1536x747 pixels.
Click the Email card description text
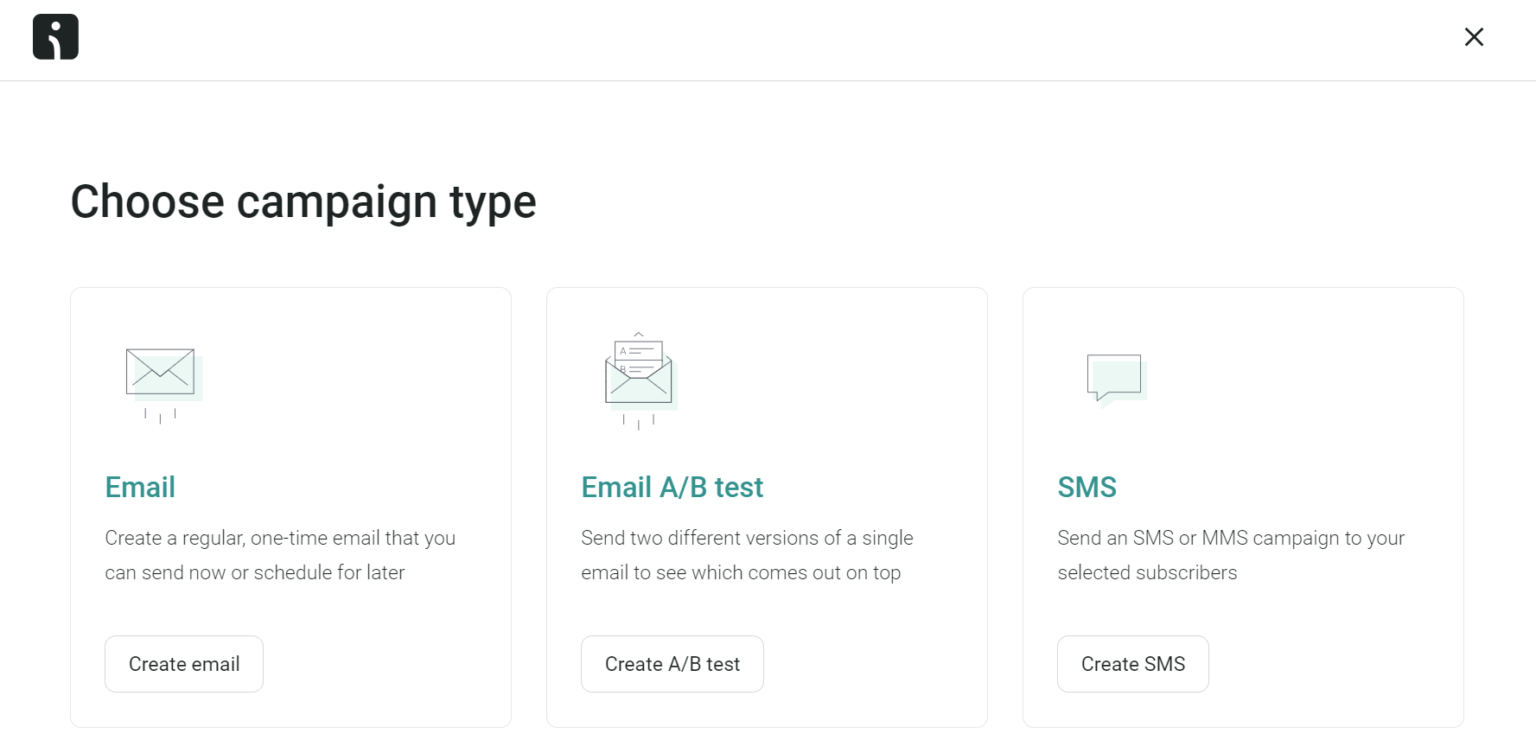click(x=280, y=555)
